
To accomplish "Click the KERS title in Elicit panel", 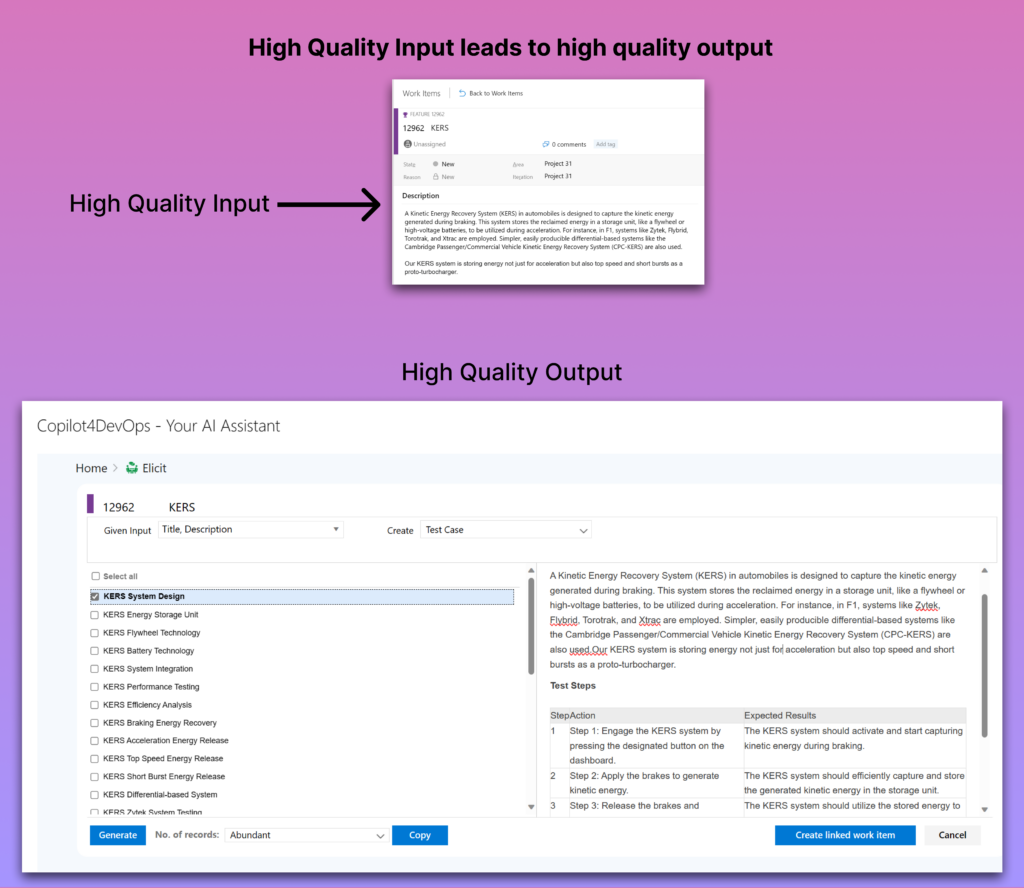I will coord(182,507).
